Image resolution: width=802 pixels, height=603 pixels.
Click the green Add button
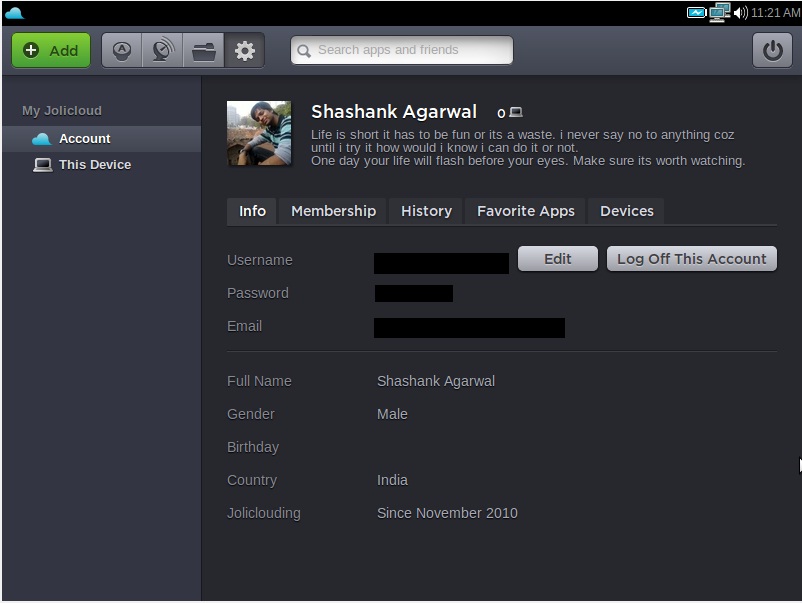(51, 50)
